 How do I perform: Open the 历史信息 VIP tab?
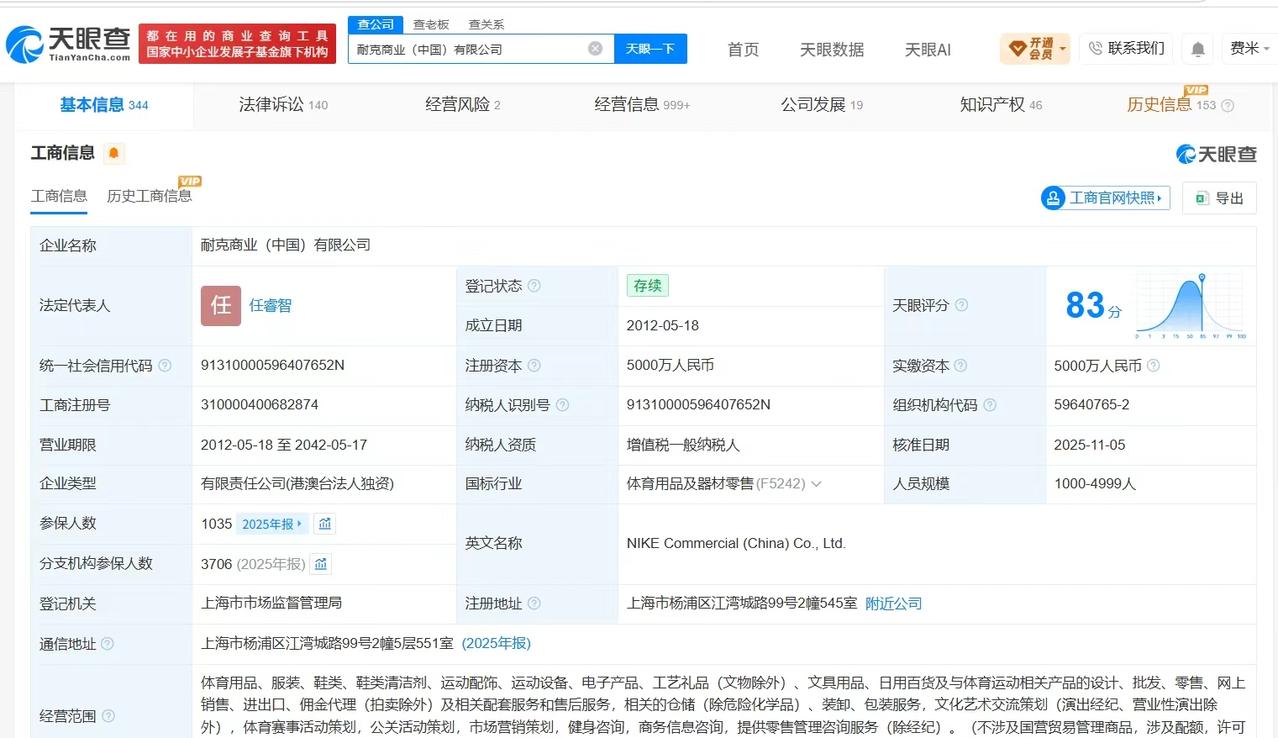point(1171,105)
